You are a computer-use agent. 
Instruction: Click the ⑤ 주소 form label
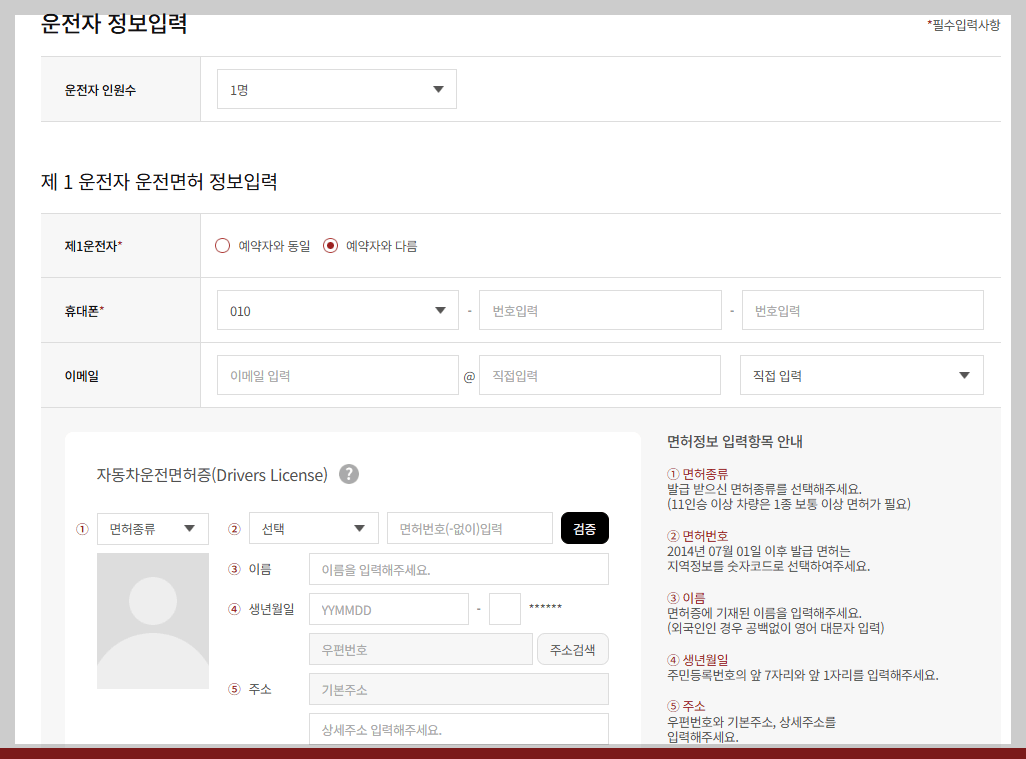(249, 689)
